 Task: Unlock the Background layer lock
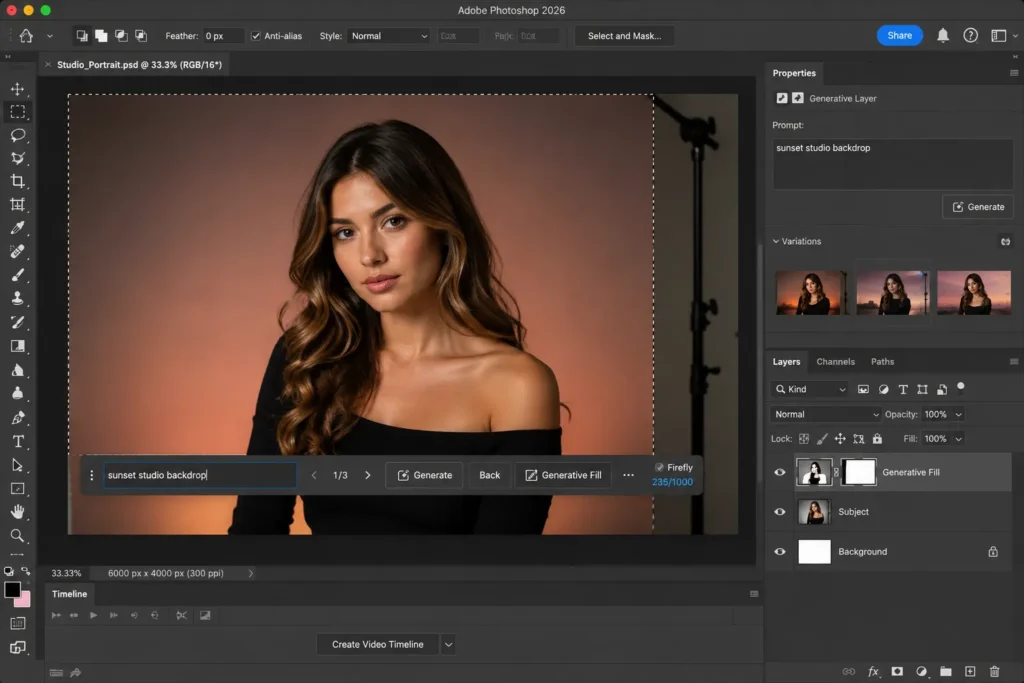coord(993,552)
